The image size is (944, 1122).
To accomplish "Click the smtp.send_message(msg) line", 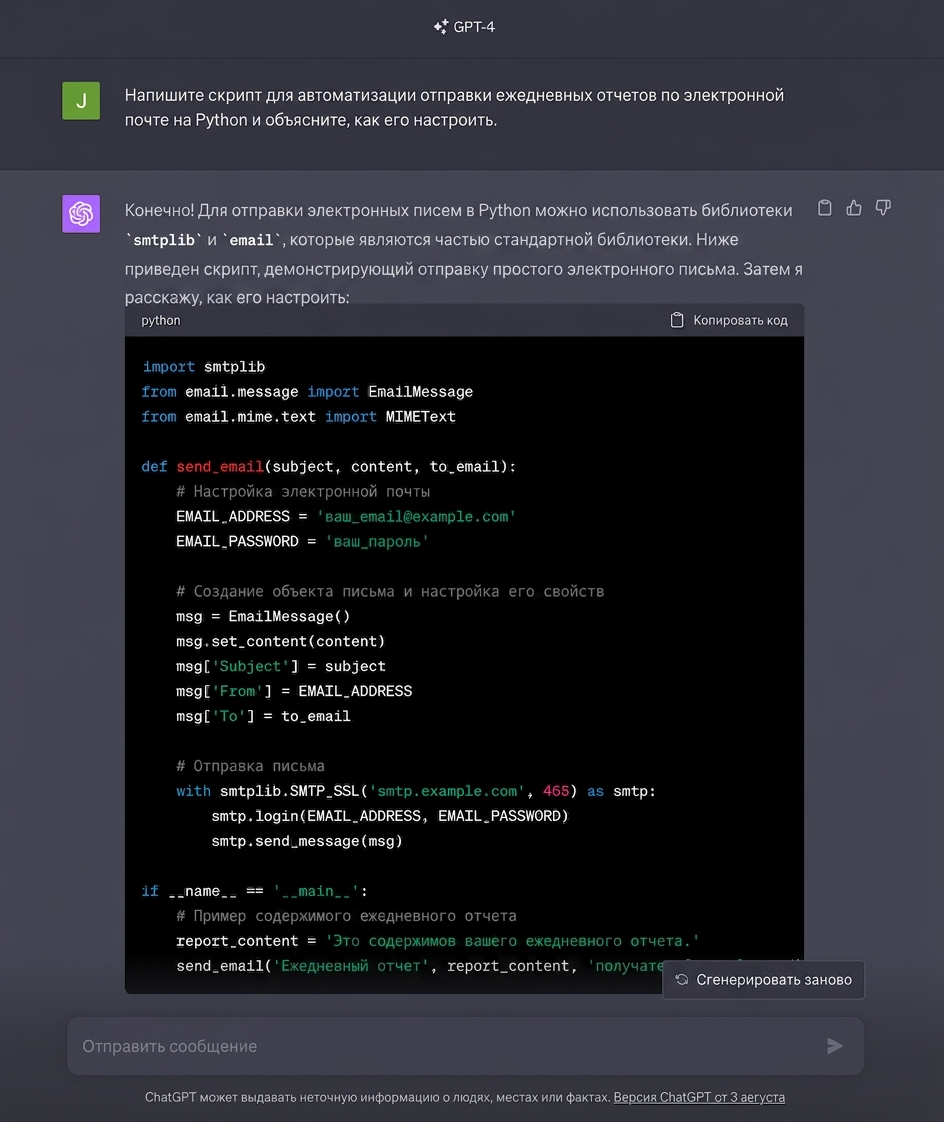I will pyautogui.click(x=307, y=842).
